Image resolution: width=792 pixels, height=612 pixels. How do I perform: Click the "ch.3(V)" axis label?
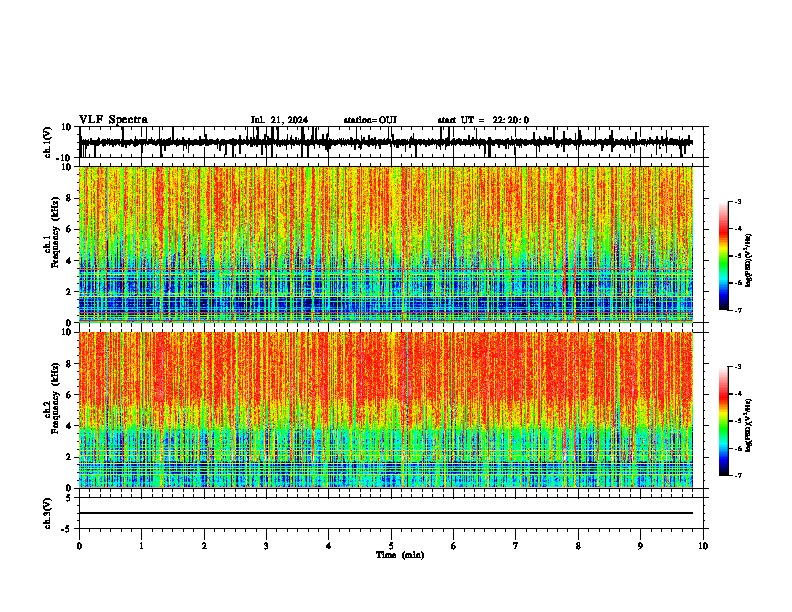[47, 514]
